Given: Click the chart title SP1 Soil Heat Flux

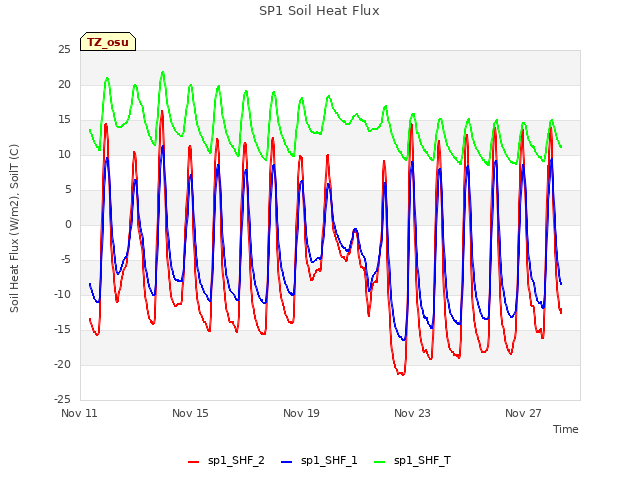Looking at the screenshot, I should (x=319, y=11).
